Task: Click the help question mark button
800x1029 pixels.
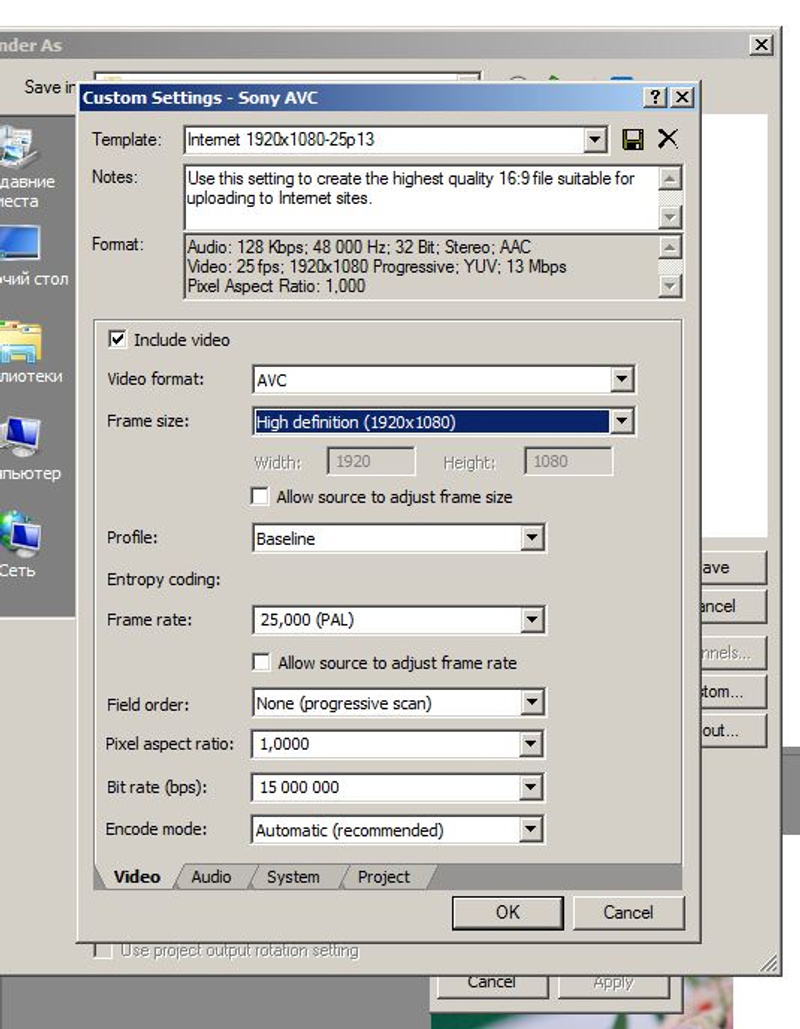Action: click(655, 97)
